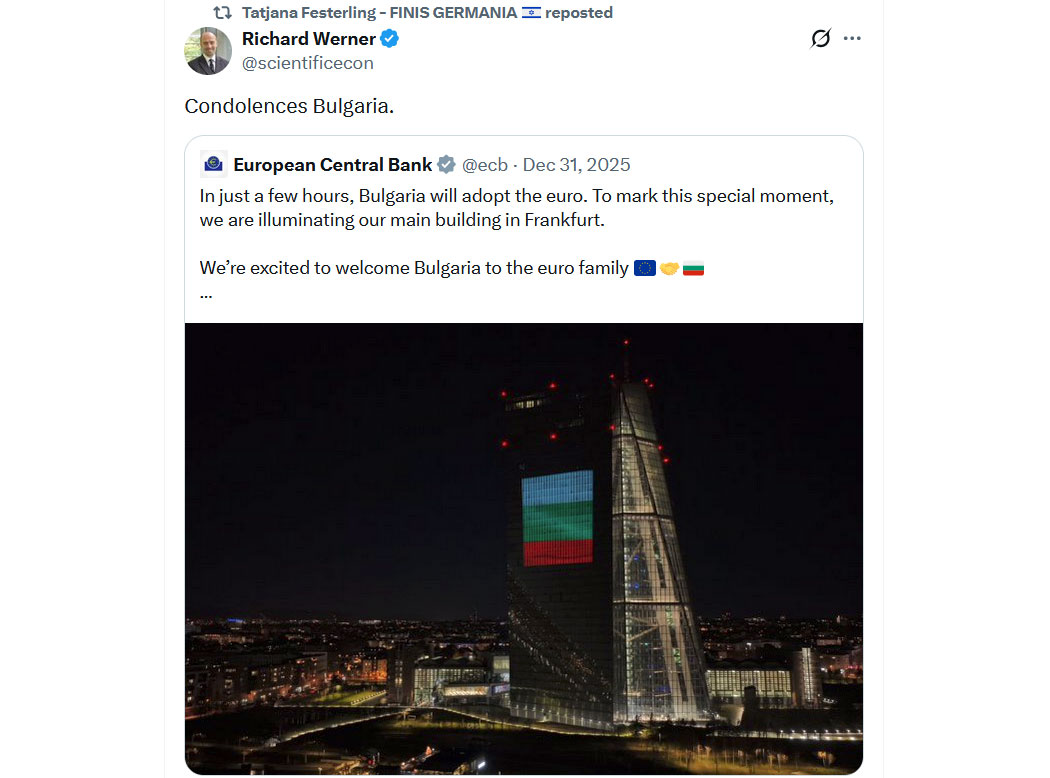
Task: Click the Israel flag emoji in reposter name
Action: [x=531, y=13]
